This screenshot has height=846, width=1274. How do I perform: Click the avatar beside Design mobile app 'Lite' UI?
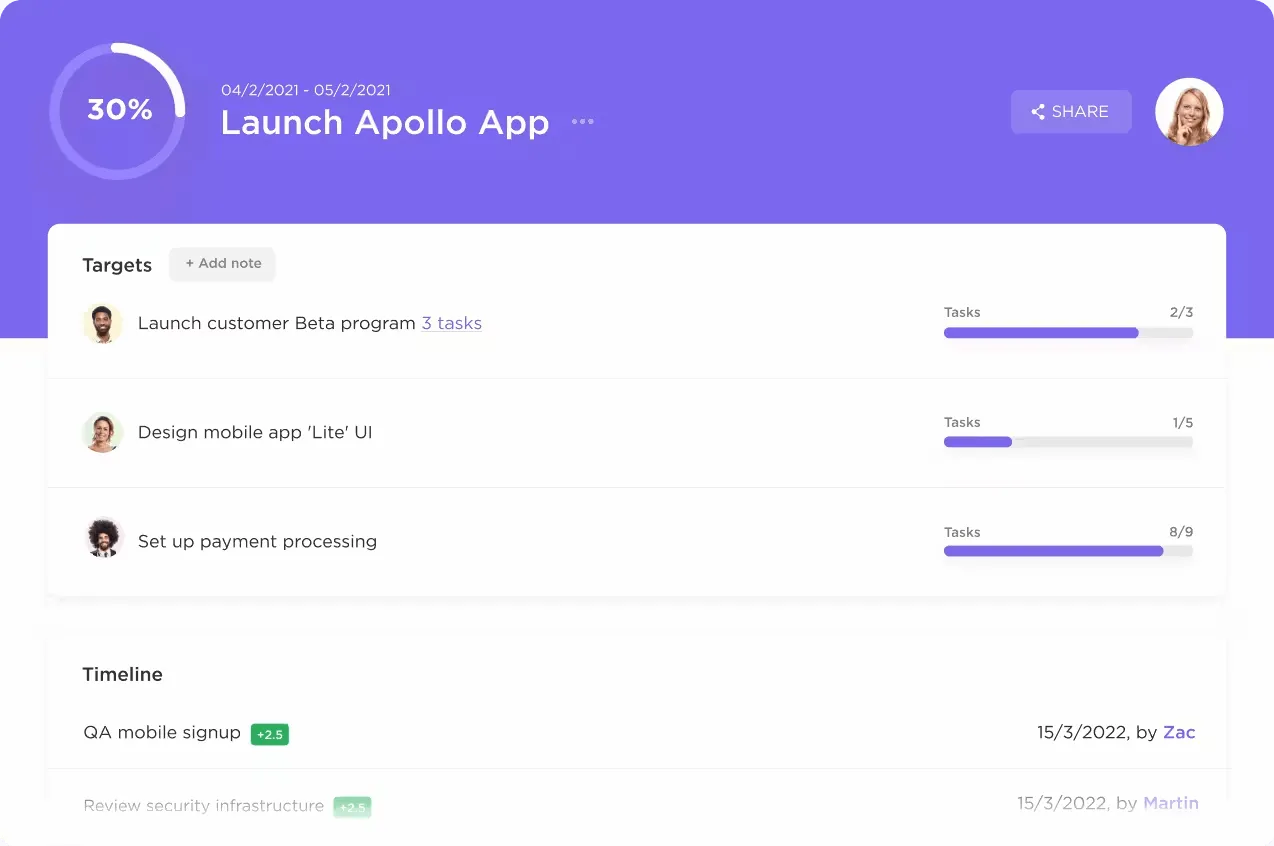102,432
